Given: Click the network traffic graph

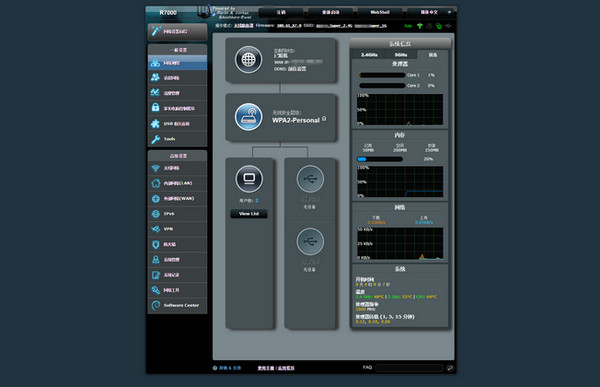Looking at the screenshot, I should pyautogui.click(x=400, y=243).
